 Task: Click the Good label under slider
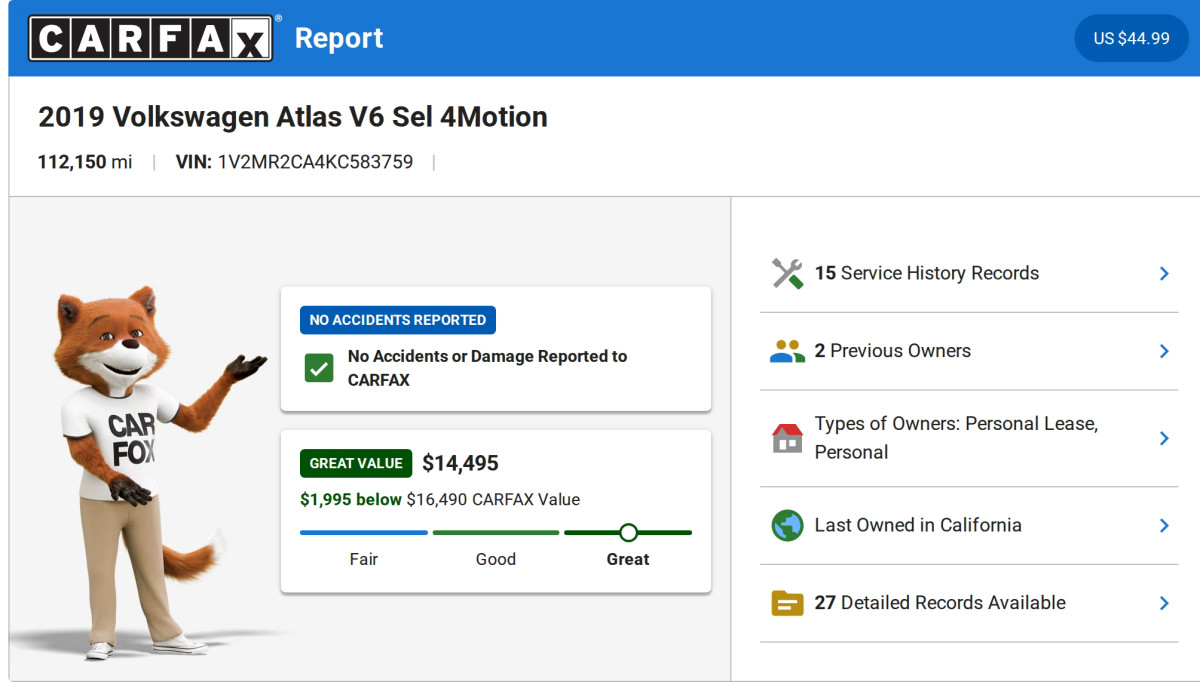tap(496, 559)
